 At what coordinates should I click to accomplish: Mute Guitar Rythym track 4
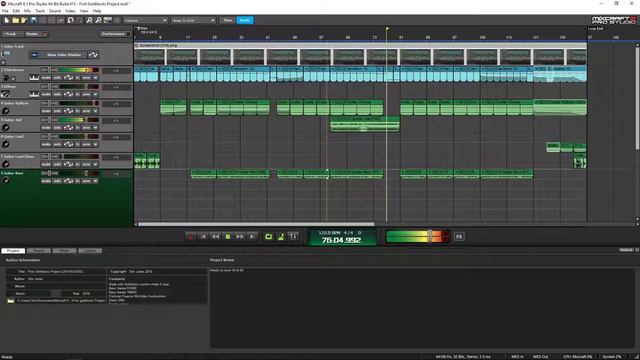pyautogui.click(x=46, y=111)
